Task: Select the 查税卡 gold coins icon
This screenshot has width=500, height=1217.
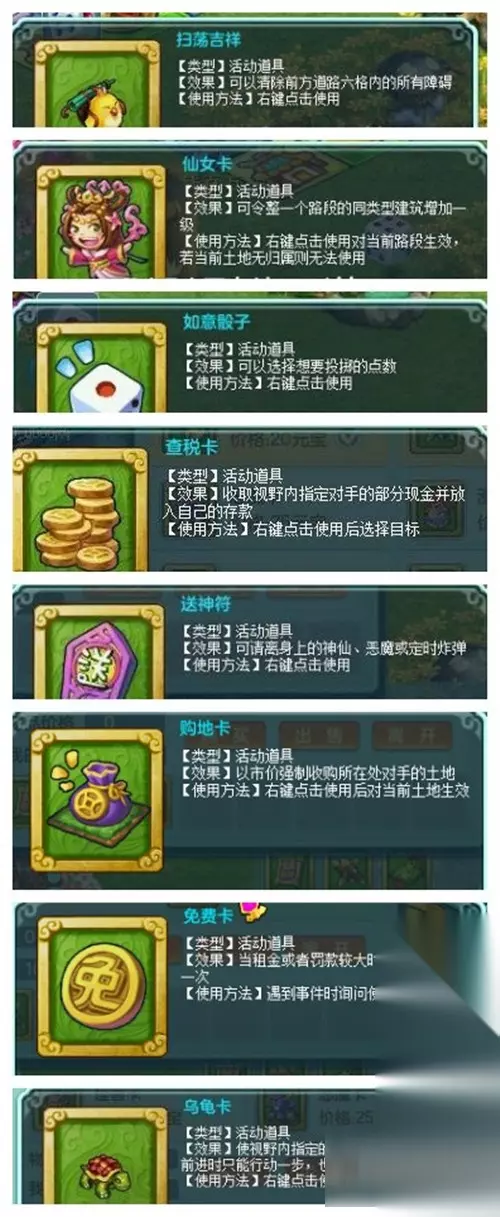Action: pos(79,512)
